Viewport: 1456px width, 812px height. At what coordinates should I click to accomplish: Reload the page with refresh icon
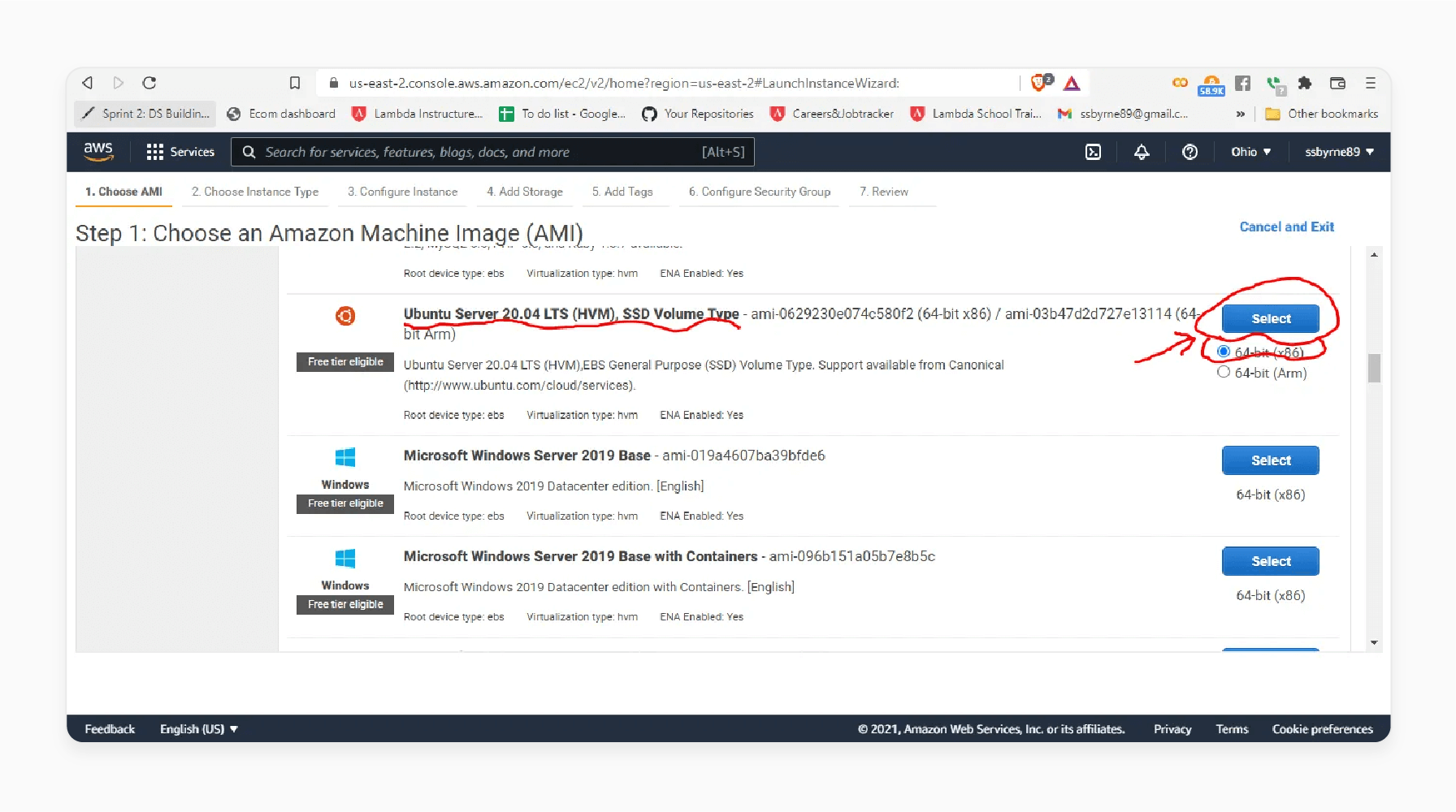[x=149, y=83]
